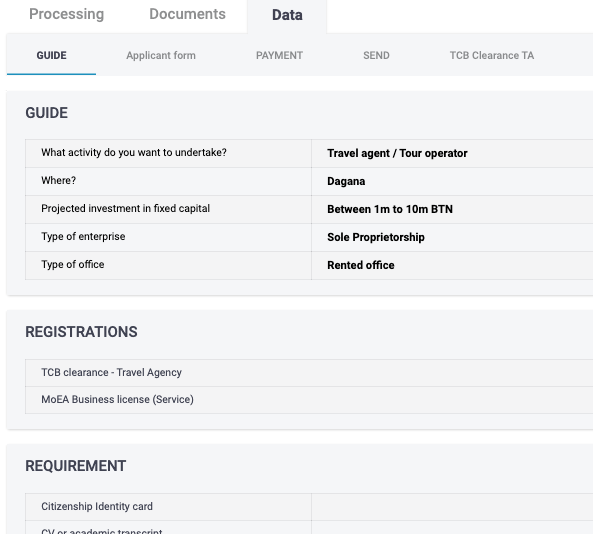Click the 'Type of enterprise' label

(x=83, y=236)
